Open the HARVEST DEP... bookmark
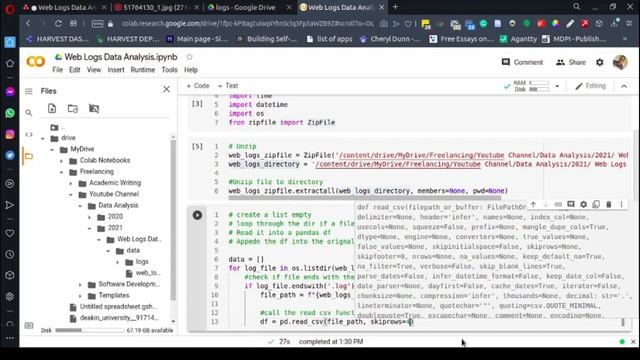 (x=128, y=39)
